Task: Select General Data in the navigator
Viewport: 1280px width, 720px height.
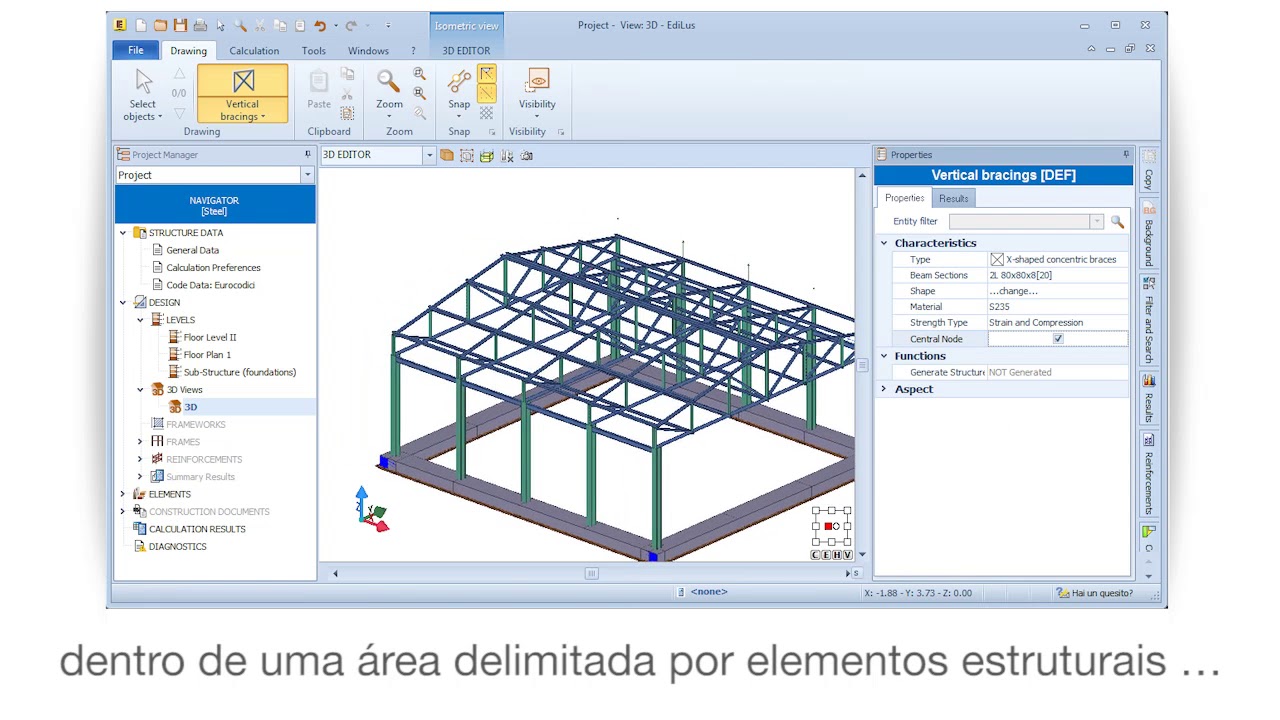Action: coord(192,250)
